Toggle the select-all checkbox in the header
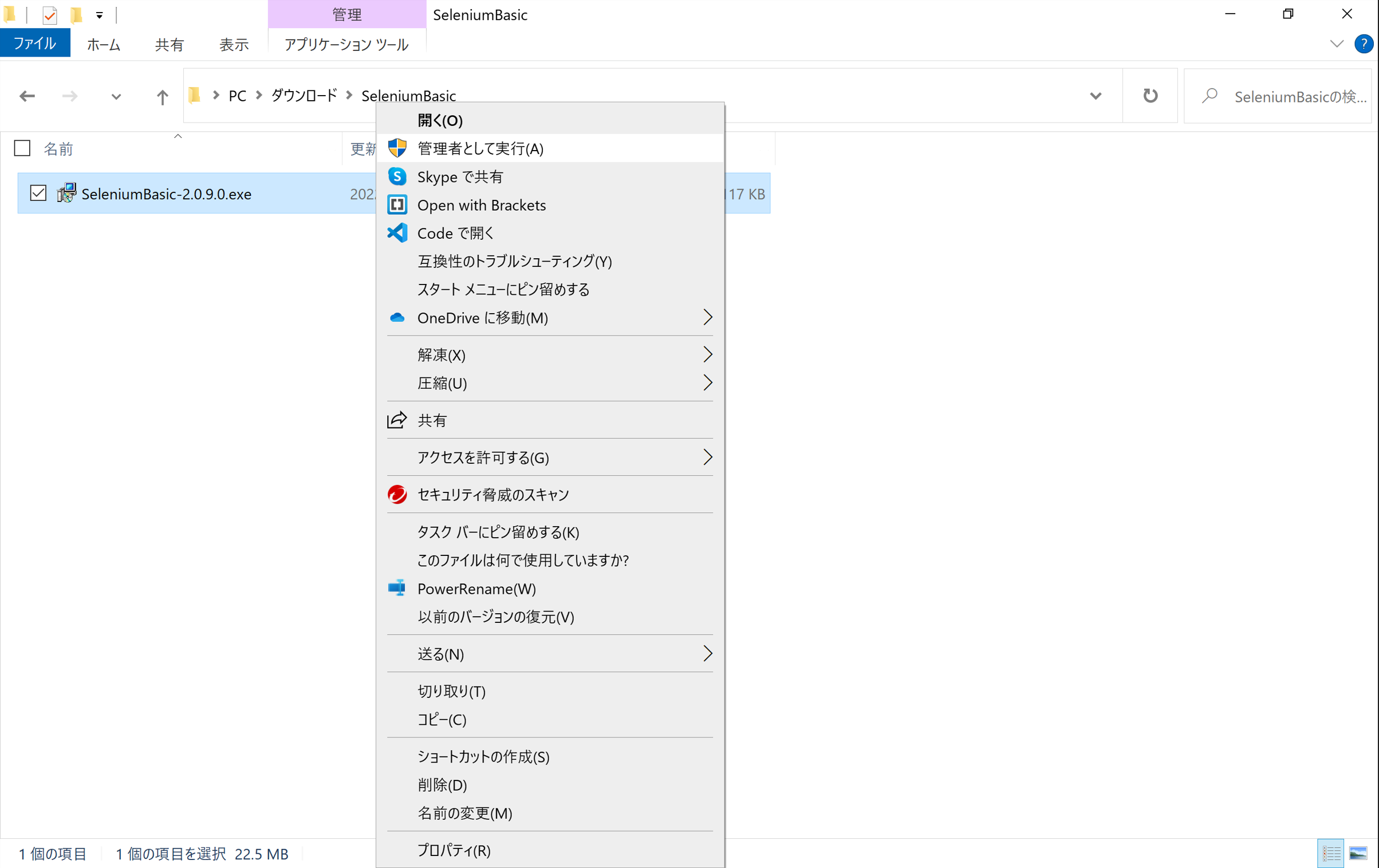Viewport: 1379px width, 868px height. pos(22,148)
